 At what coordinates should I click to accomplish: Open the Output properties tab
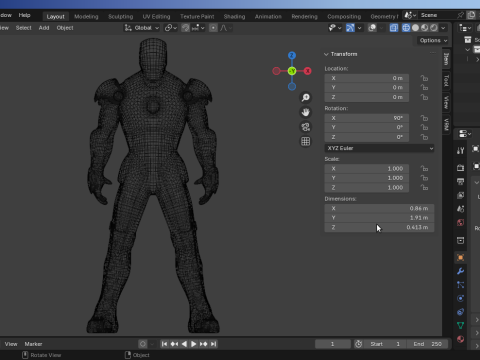[460, 182]
